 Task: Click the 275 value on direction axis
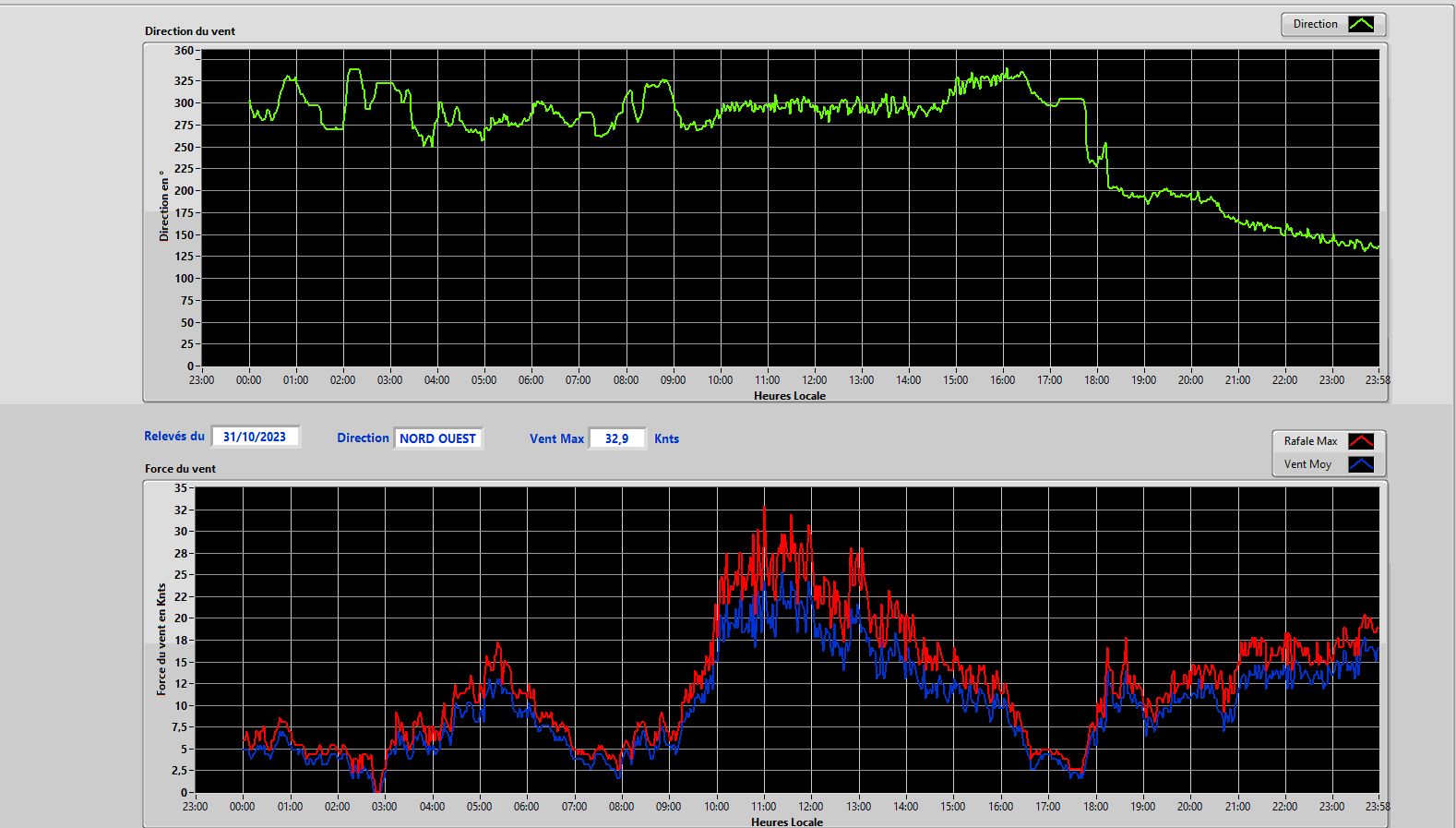tap(184, 125)
